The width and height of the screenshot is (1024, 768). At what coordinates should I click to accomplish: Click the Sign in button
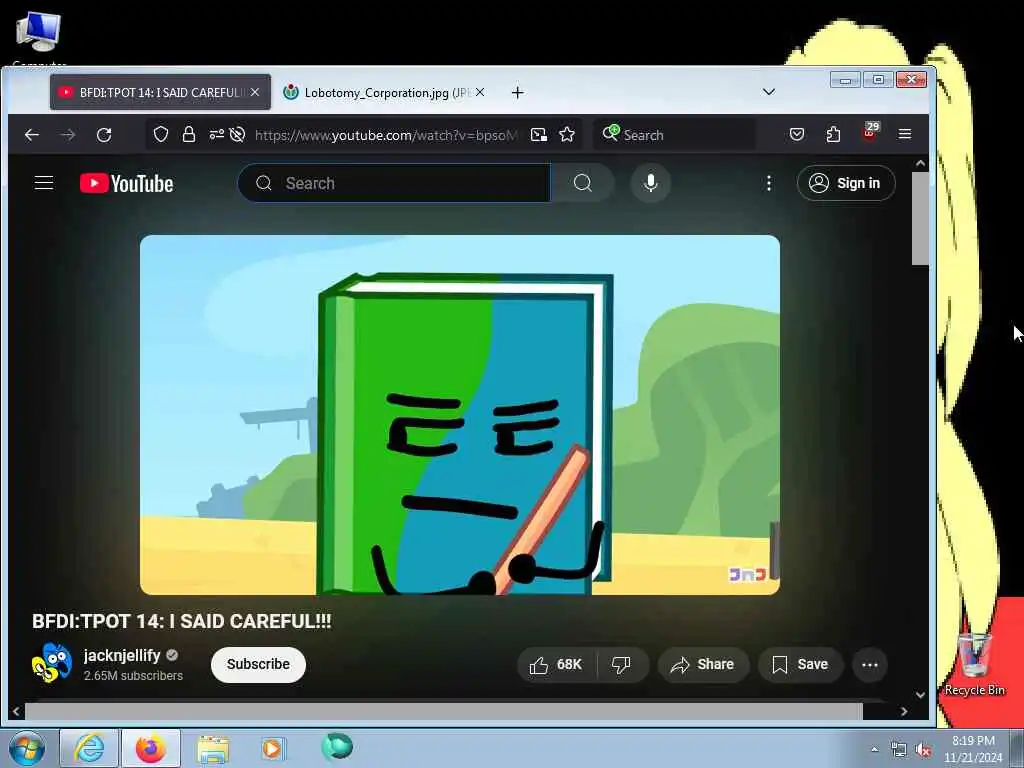coord(846,183)
